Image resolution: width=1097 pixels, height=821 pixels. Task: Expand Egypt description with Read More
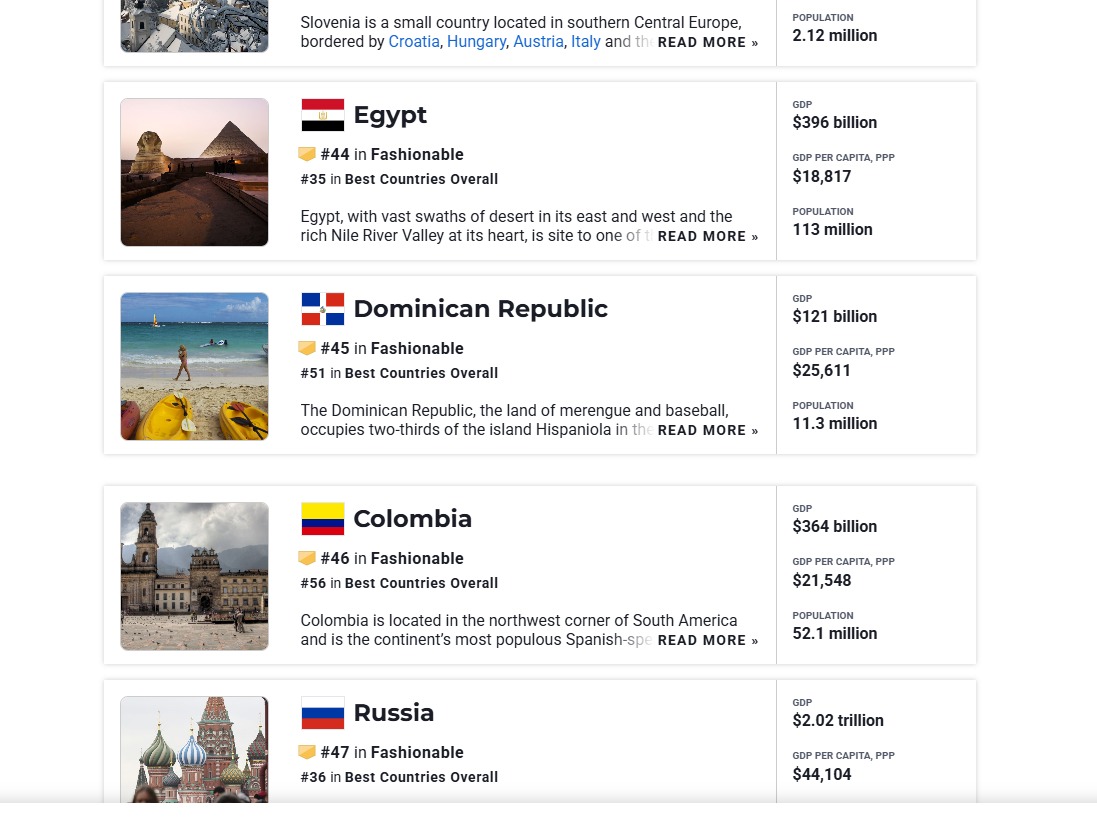point(707,237)
